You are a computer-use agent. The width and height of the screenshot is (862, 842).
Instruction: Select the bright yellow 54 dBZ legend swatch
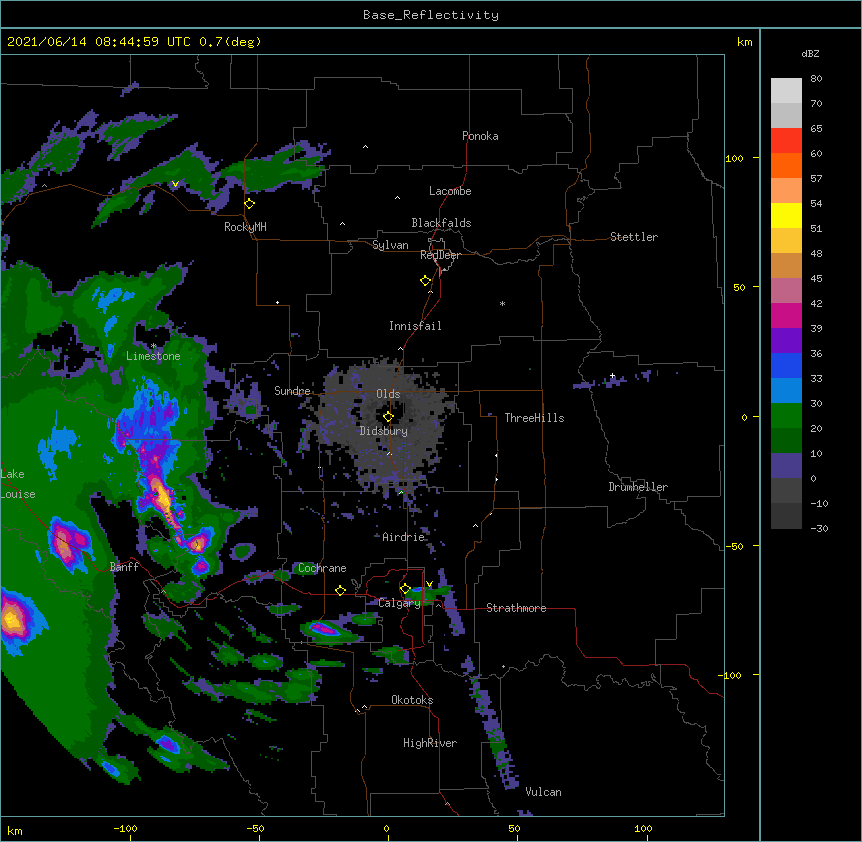pyautogui.click(x=786, y=216)
